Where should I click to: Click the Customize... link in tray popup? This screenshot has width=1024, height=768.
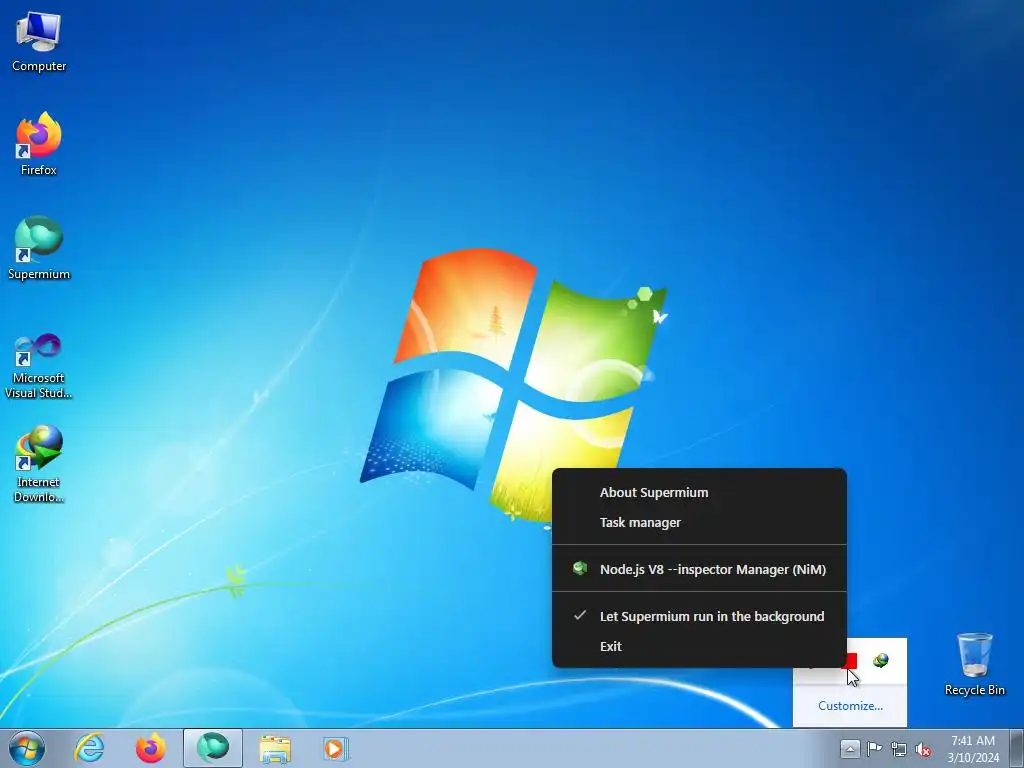(850, 706)
